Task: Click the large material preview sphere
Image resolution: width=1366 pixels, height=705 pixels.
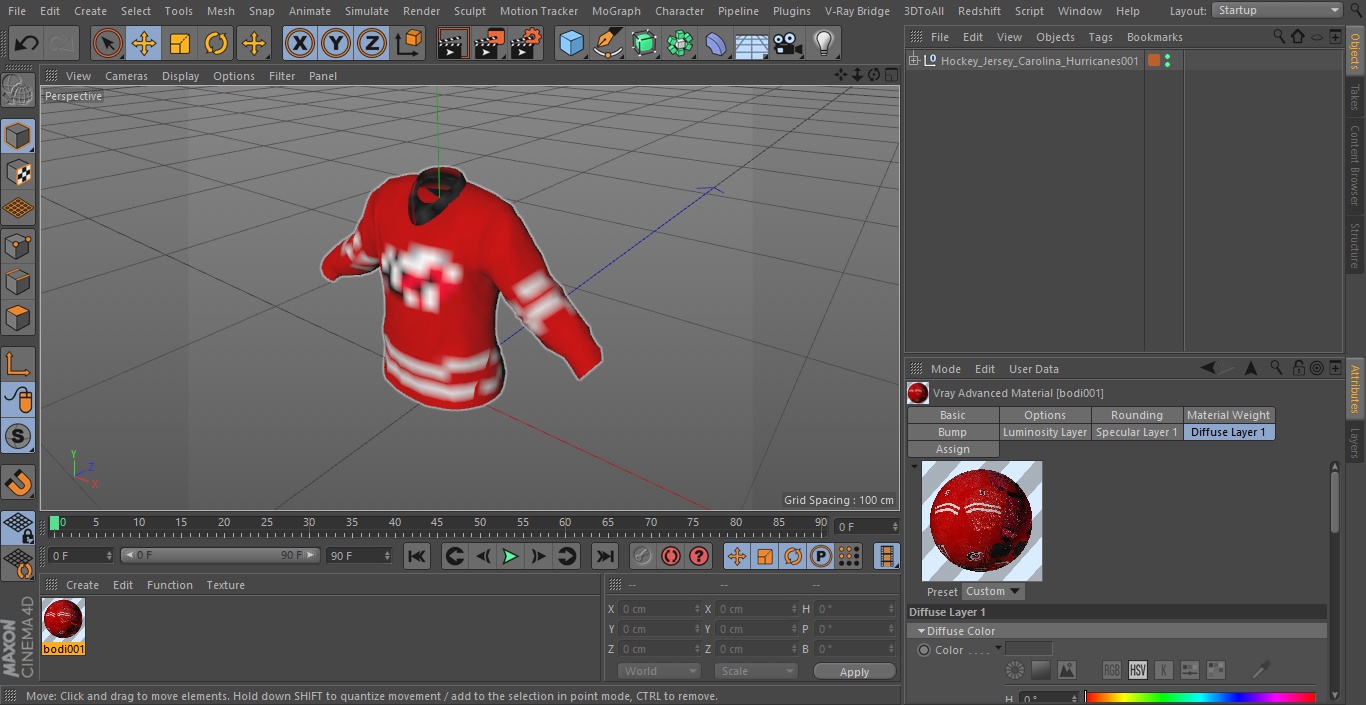Action: click(981, 521)
